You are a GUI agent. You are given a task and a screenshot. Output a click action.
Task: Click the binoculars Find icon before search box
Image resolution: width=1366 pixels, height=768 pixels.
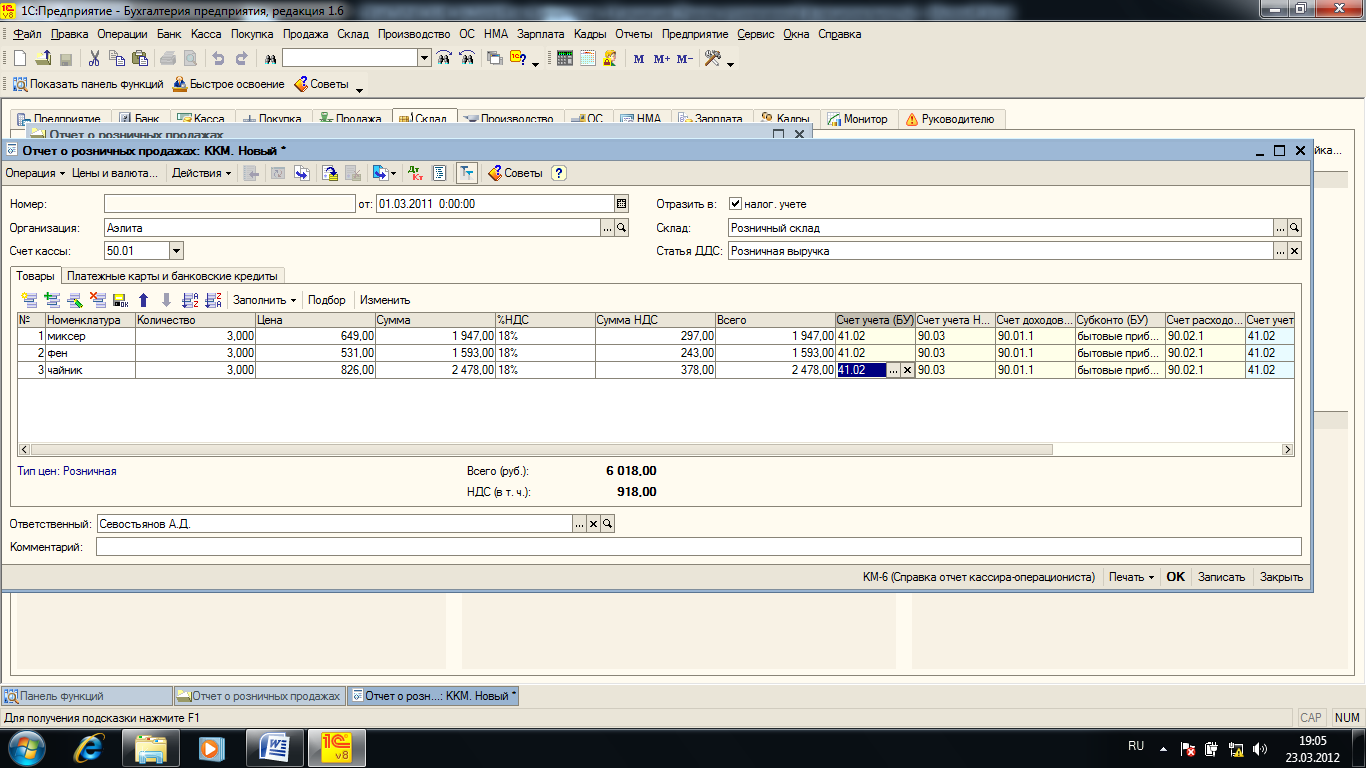(x=270, y=59)
